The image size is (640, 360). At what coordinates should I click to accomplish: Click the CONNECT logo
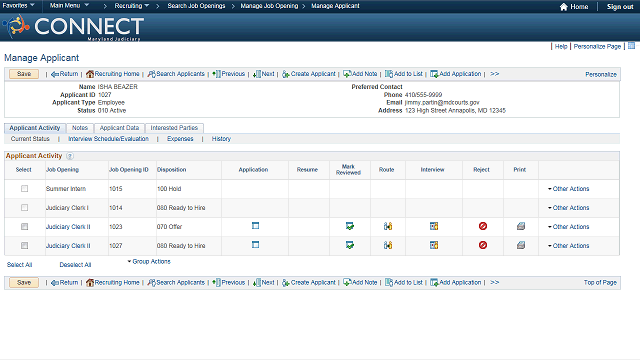click(73, 27)
